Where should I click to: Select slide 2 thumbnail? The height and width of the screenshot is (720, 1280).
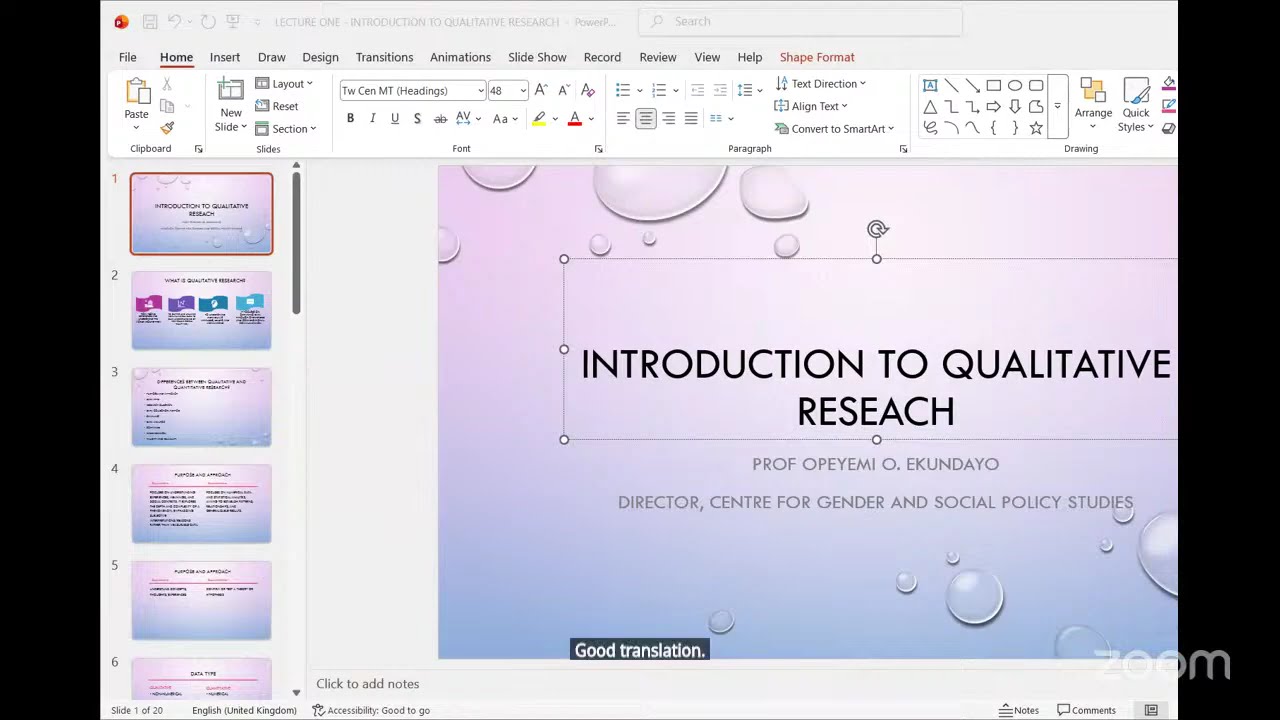coord(201,310)
